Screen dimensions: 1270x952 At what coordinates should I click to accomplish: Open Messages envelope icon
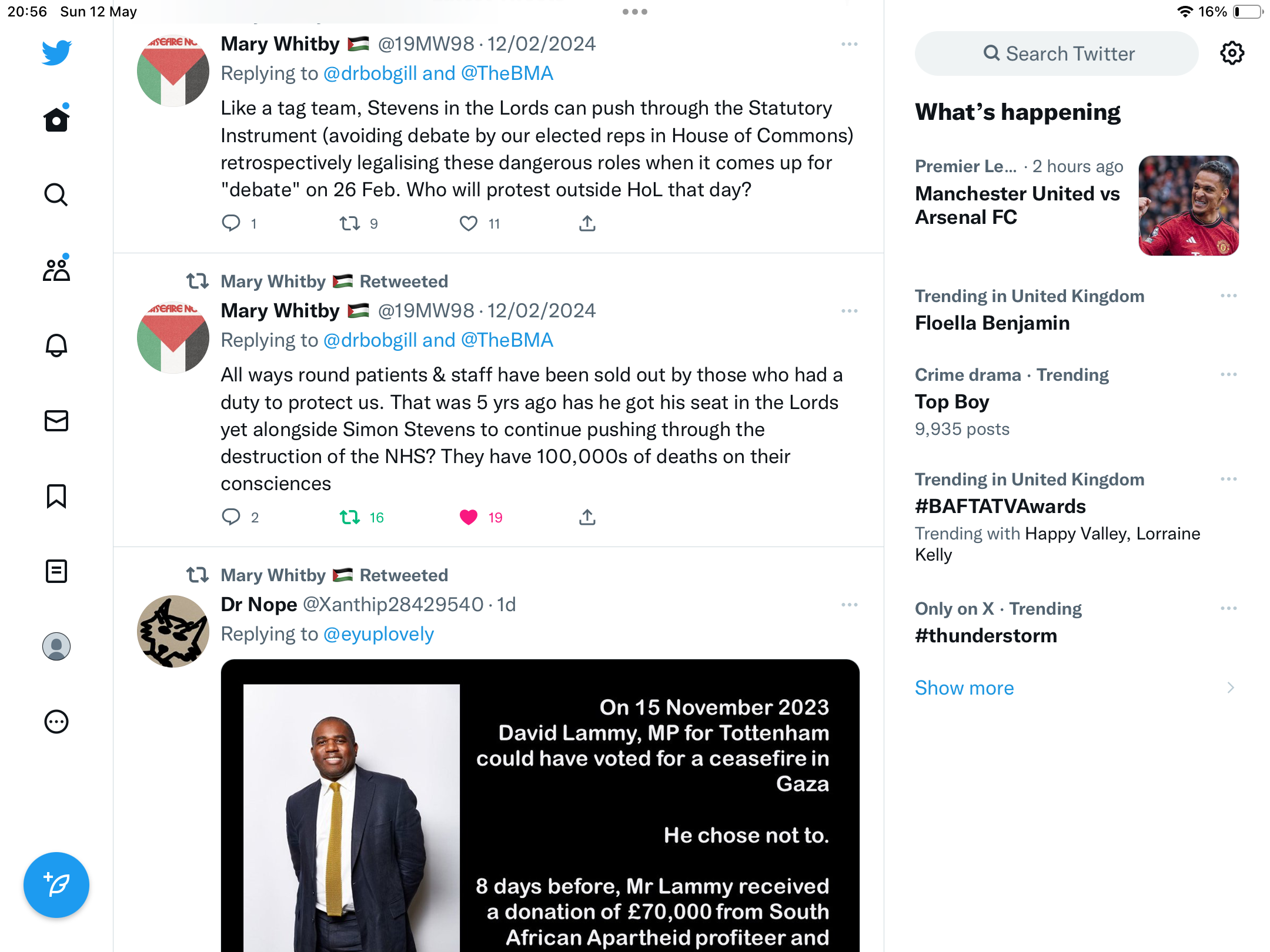click(x=56, y=421)
